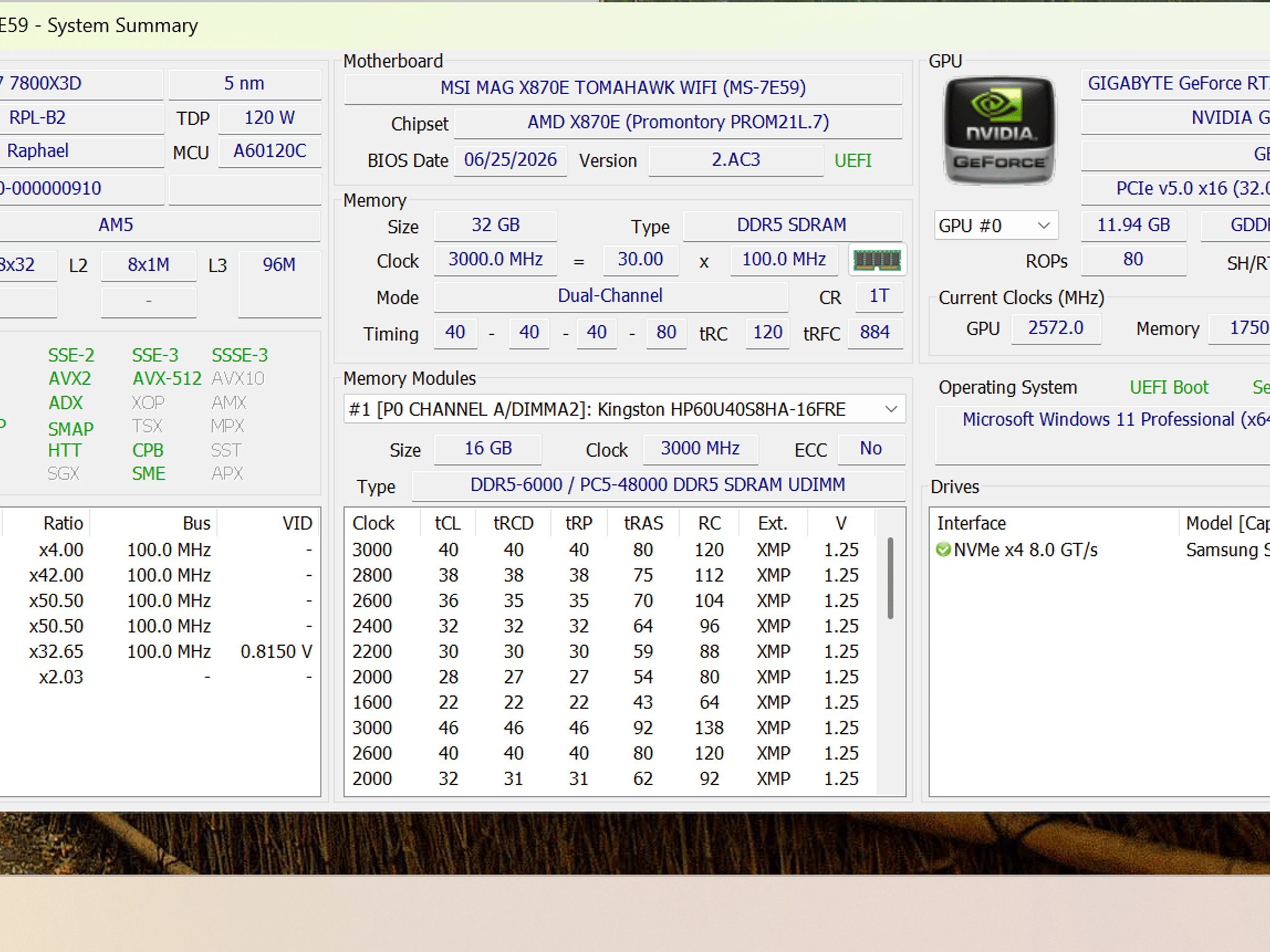Select the NVMe x4 8.0 GT/s drive row
The image size is (1270, 952).
pos(1101,550)
